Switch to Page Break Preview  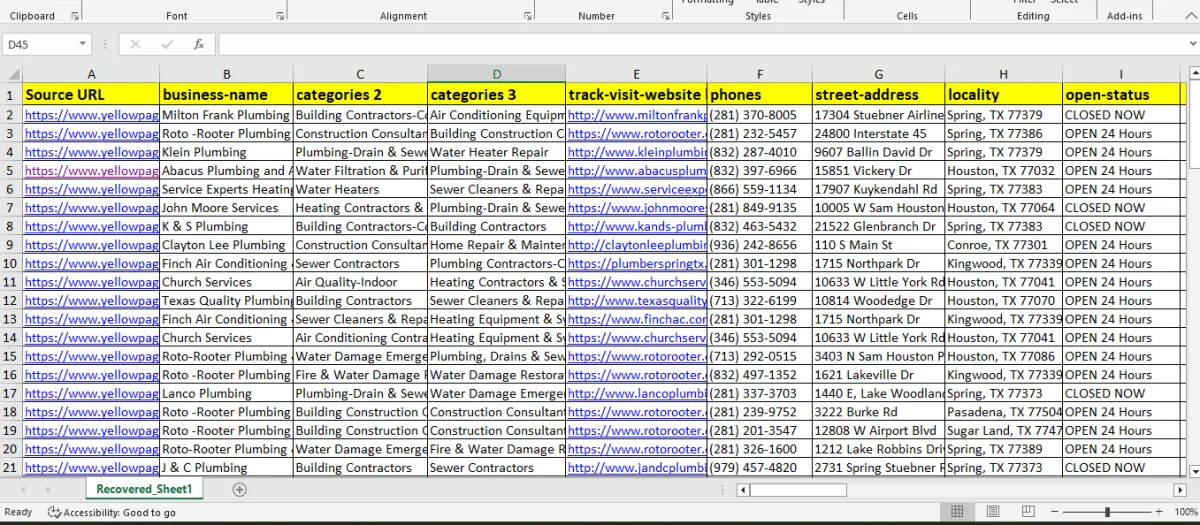tap(1030, 512)
